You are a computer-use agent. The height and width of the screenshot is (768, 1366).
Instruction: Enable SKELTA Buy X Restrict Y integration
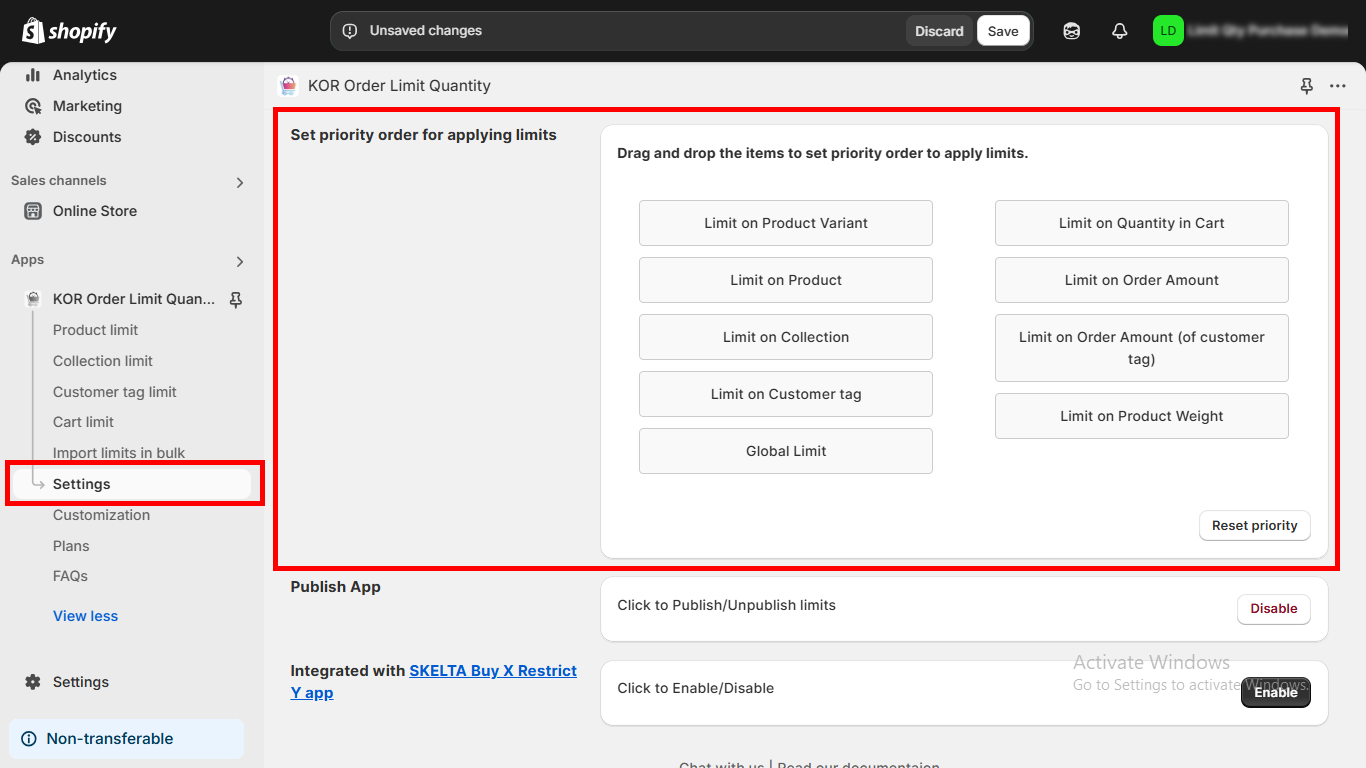pyautogui.click(x=1275, y=692)
